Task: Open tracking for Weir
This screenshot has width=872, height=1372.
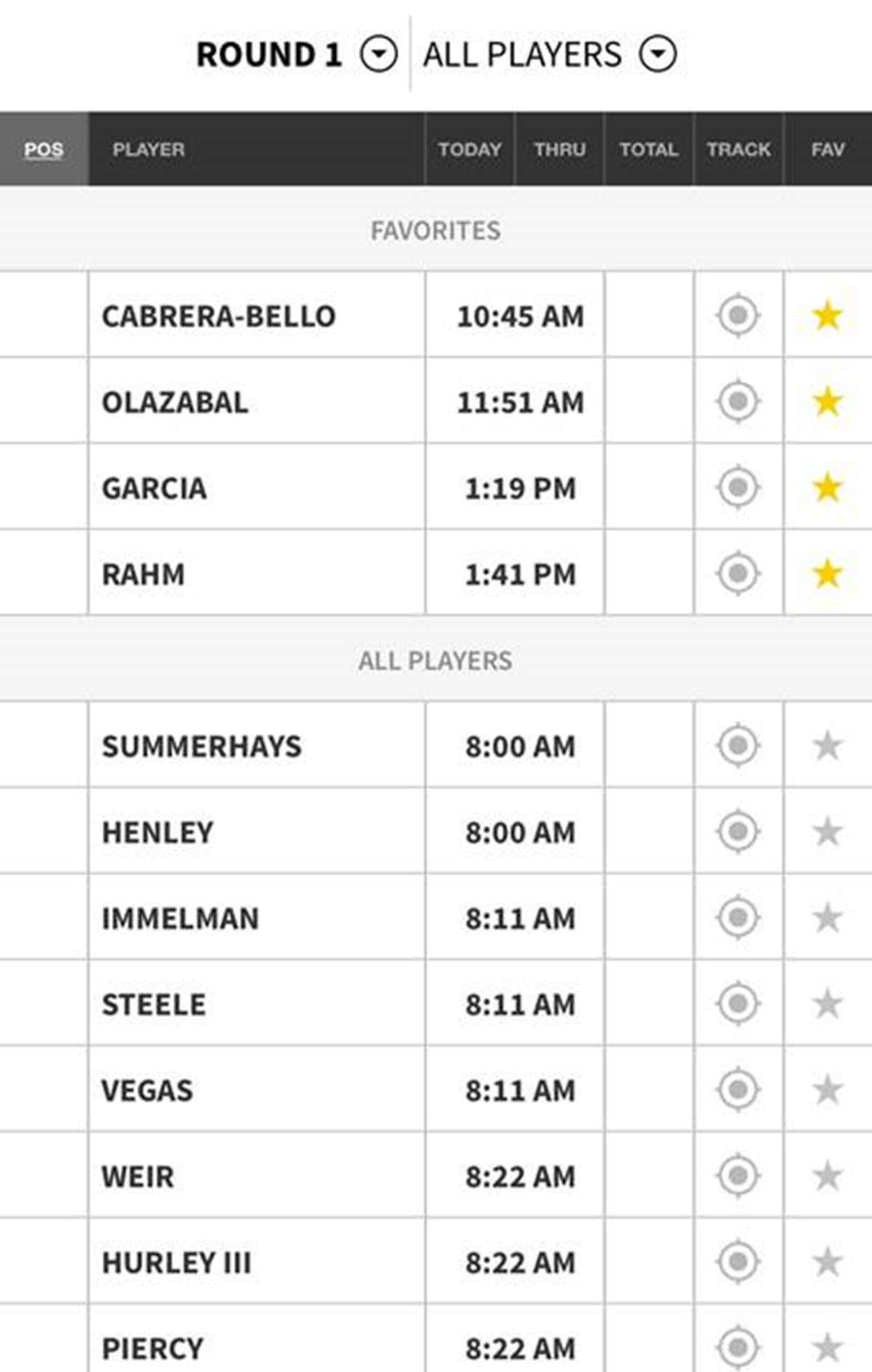Action: tap(738, 1176)
